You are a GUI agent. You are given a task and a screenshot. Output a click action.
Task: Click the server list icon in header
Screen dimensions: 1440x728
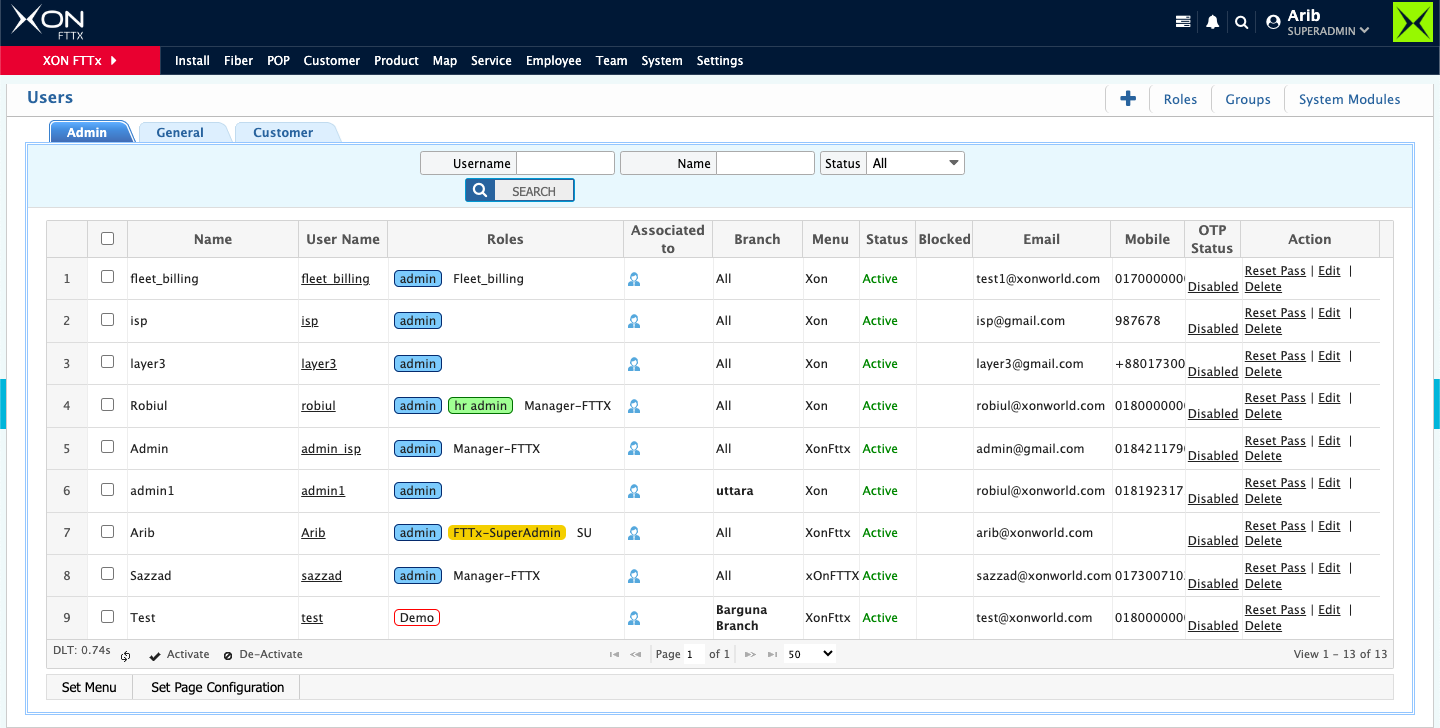[x=1183, y=22]
